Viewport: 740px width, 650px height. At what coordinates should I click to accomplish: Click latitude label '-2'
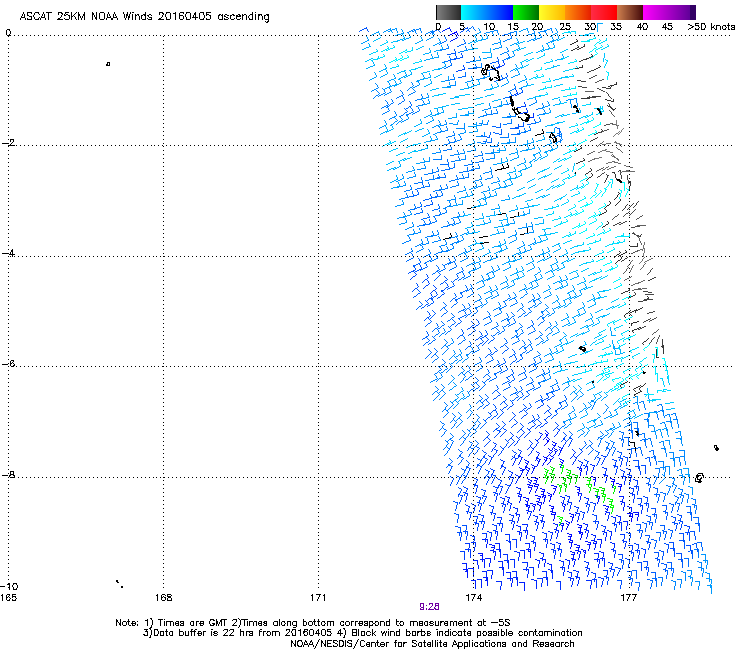(8, 143)
